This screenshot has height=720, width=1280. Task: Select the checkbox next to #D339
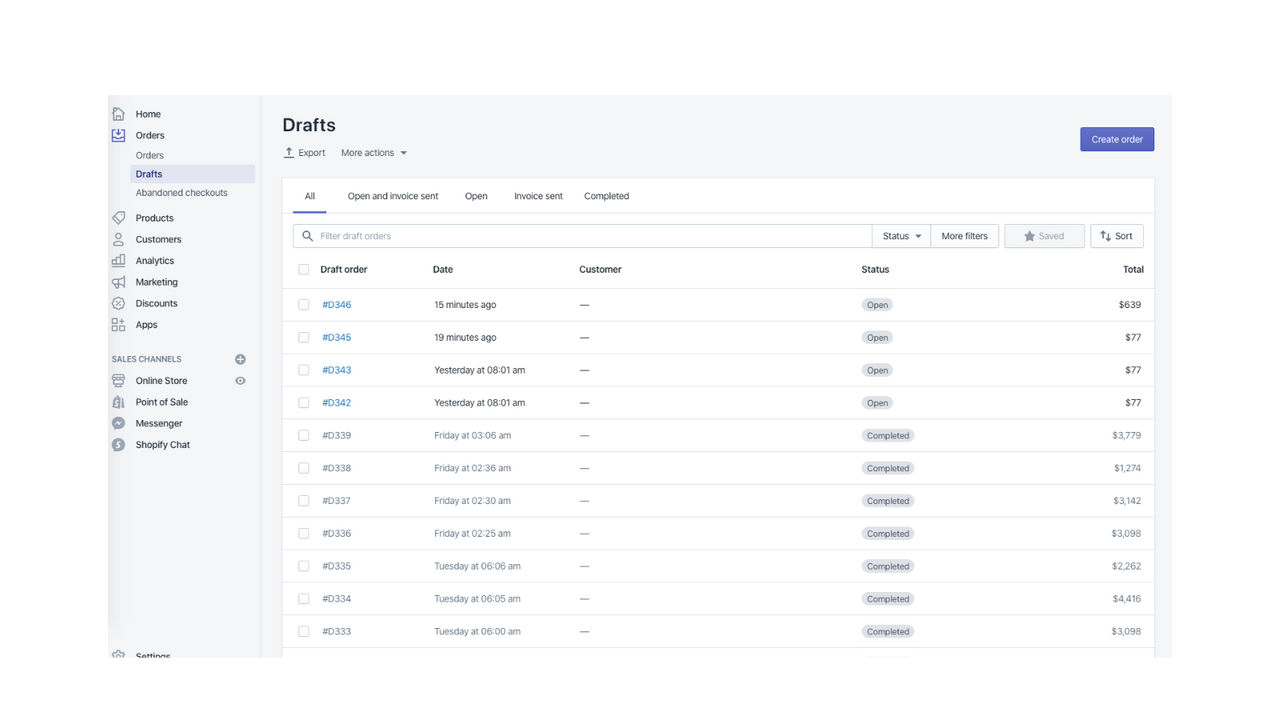[303, 435]
